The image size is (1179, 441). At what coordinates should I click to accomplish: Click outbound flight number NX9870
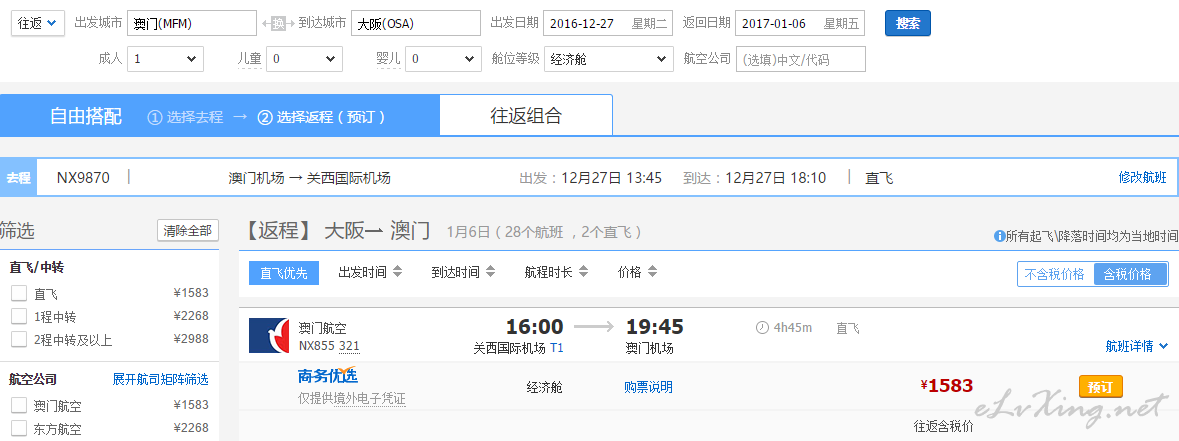83,178
